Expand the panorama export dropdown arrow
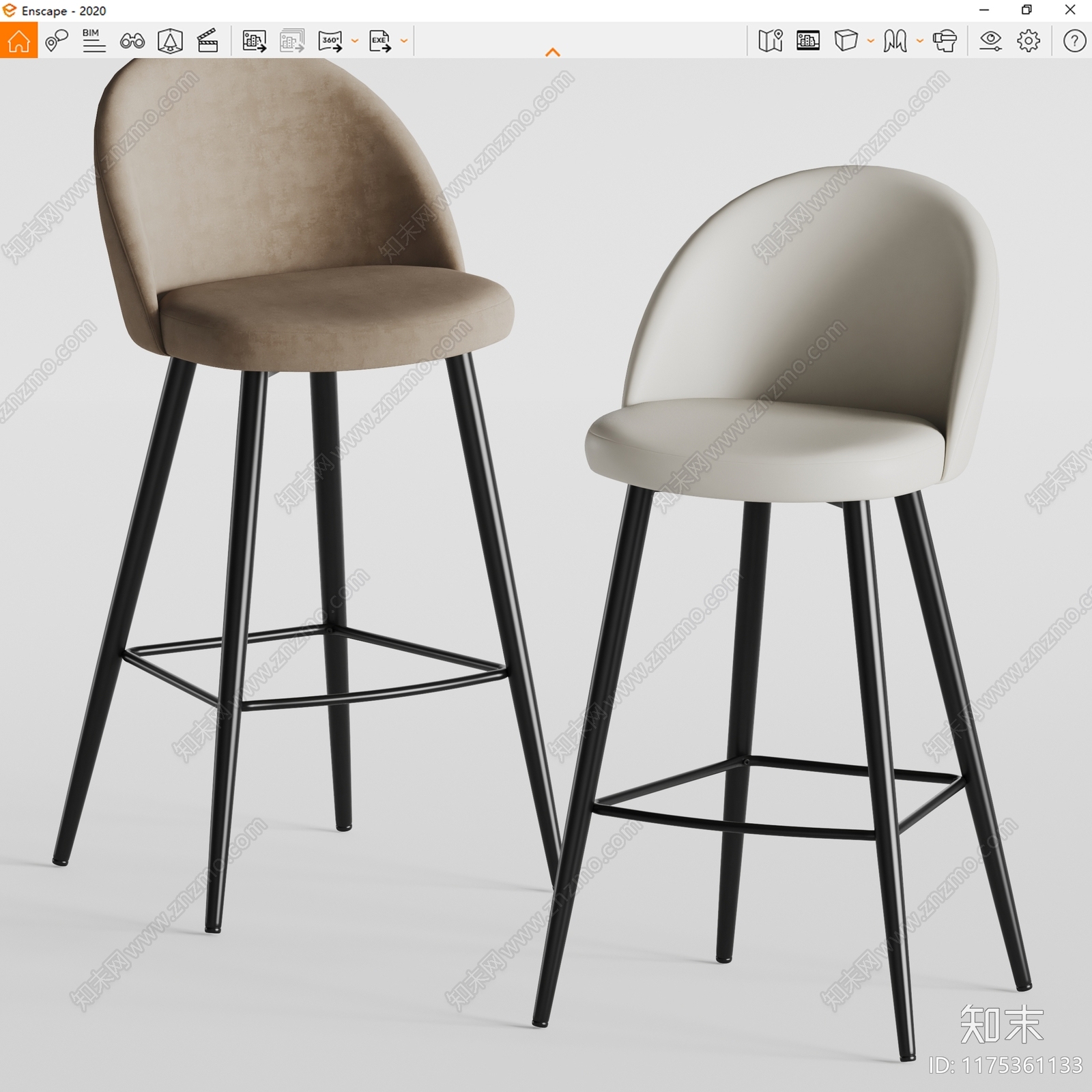Screen dimensions: 1092x1092 [355, 41]
